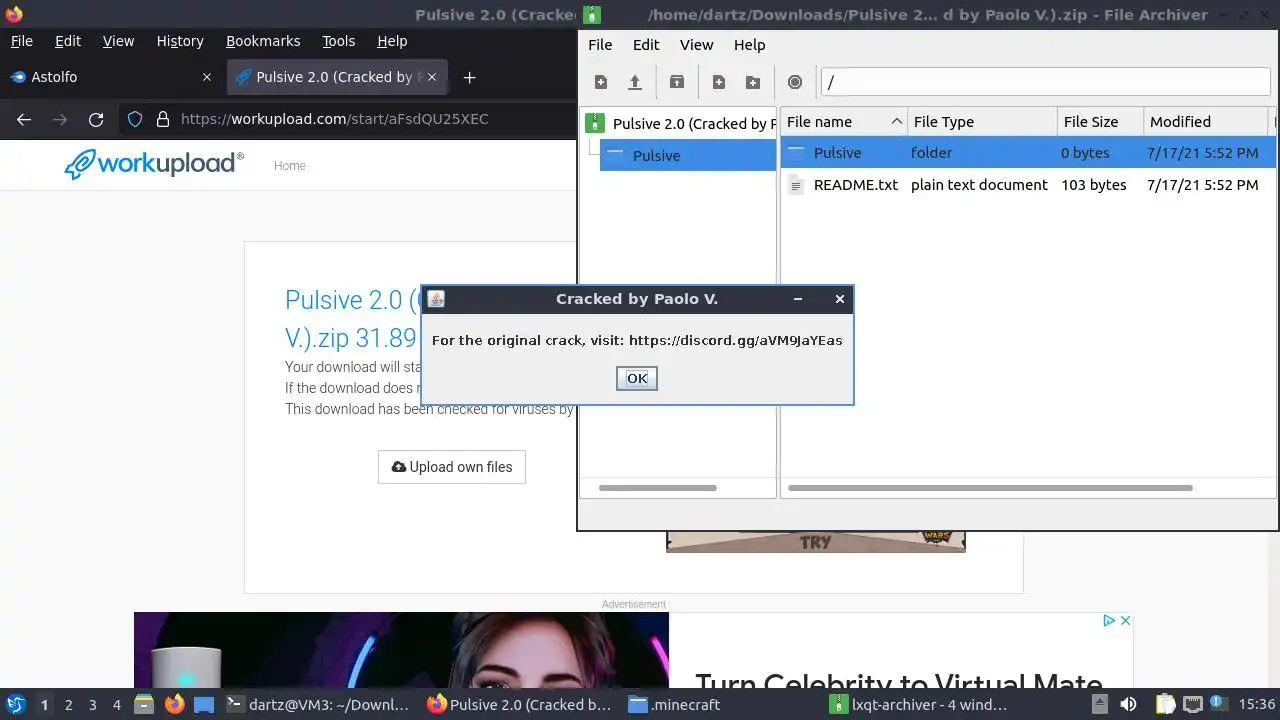Image resolution: width=1280 pixels, height=720 pixels.
Task: Click the New archive icon in File Archiver toolbar
Action: click(601, 82)
